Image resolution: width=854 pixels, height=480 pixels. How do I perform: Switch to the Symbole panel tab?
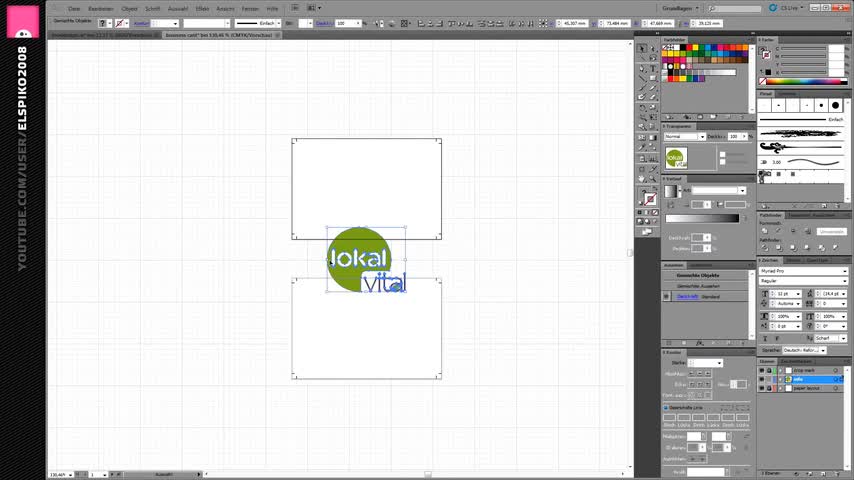(787, 94)
